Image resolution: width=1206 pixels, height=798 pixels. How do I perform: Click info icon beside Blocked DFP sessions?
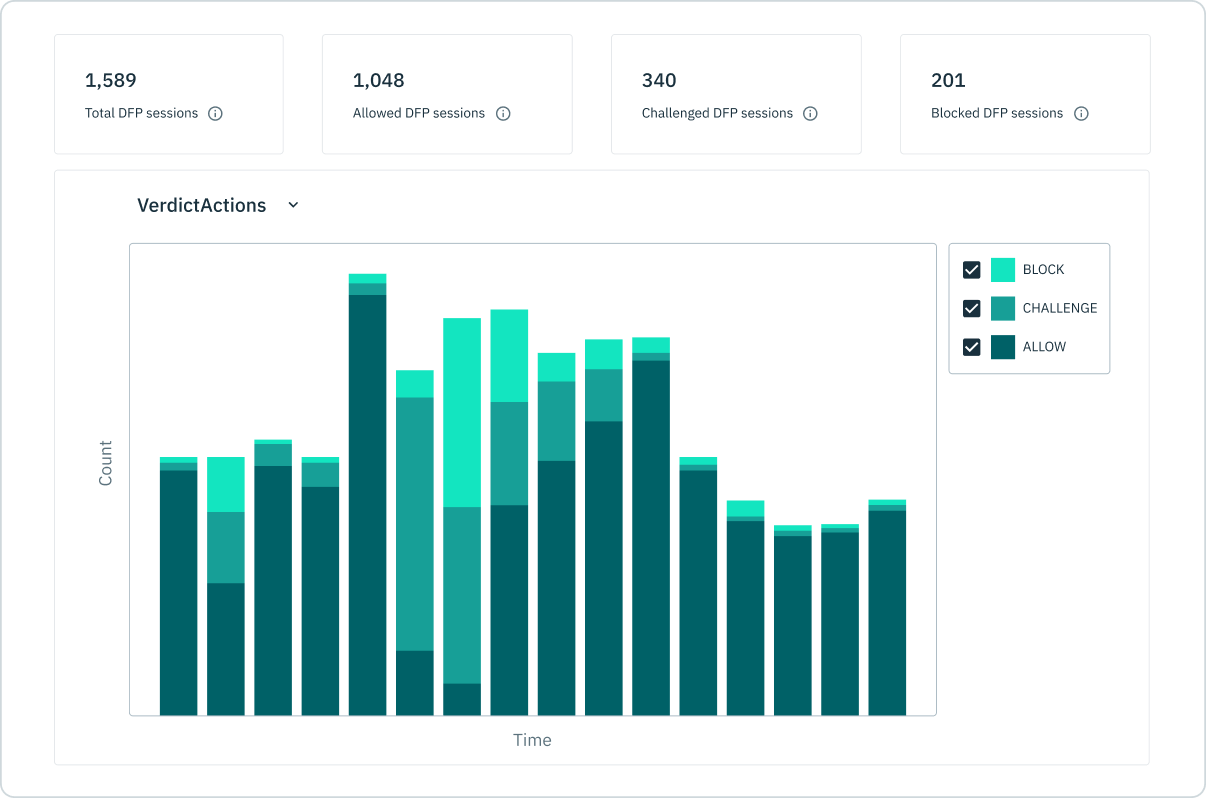point(1081,114)
